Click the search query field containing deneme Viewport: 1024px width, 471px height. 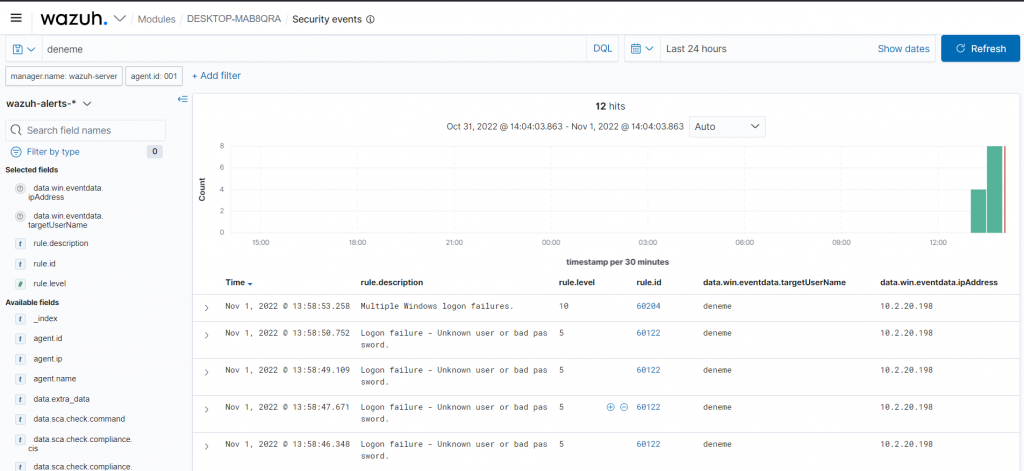pyautogui.click(x=314, y=49)
